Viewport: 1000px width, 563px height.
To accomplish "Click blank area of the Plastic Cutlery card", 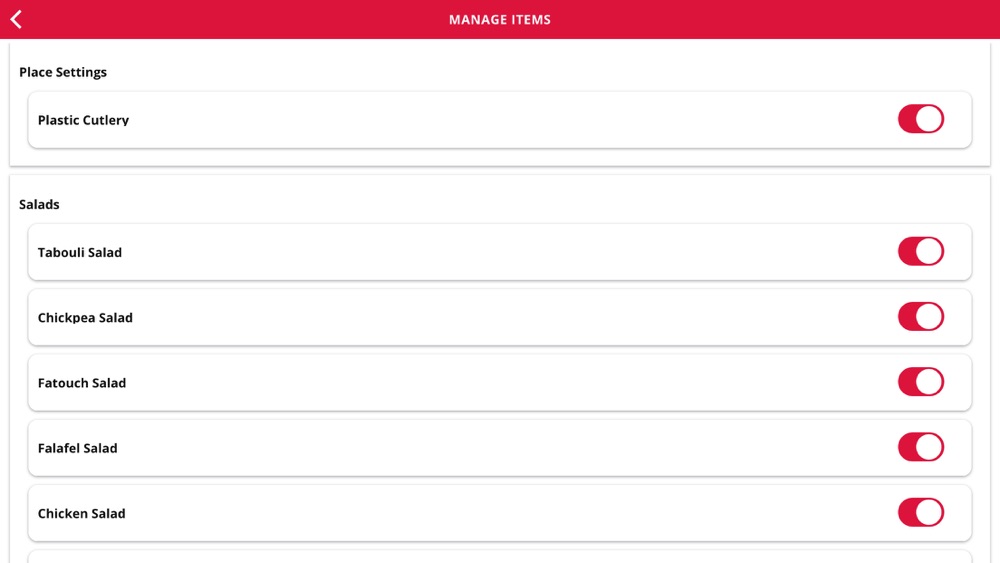I will [x=510, y=120].
